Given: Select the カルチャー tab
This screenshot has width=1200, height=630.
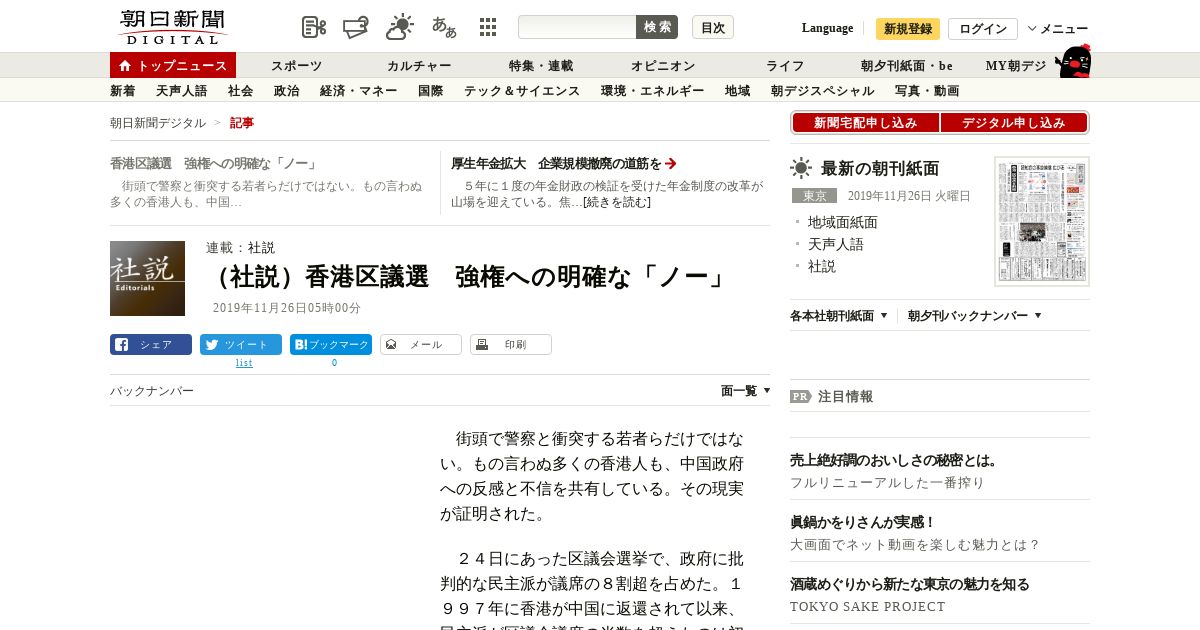Looking at the screenshot, I should pos(419,66).
